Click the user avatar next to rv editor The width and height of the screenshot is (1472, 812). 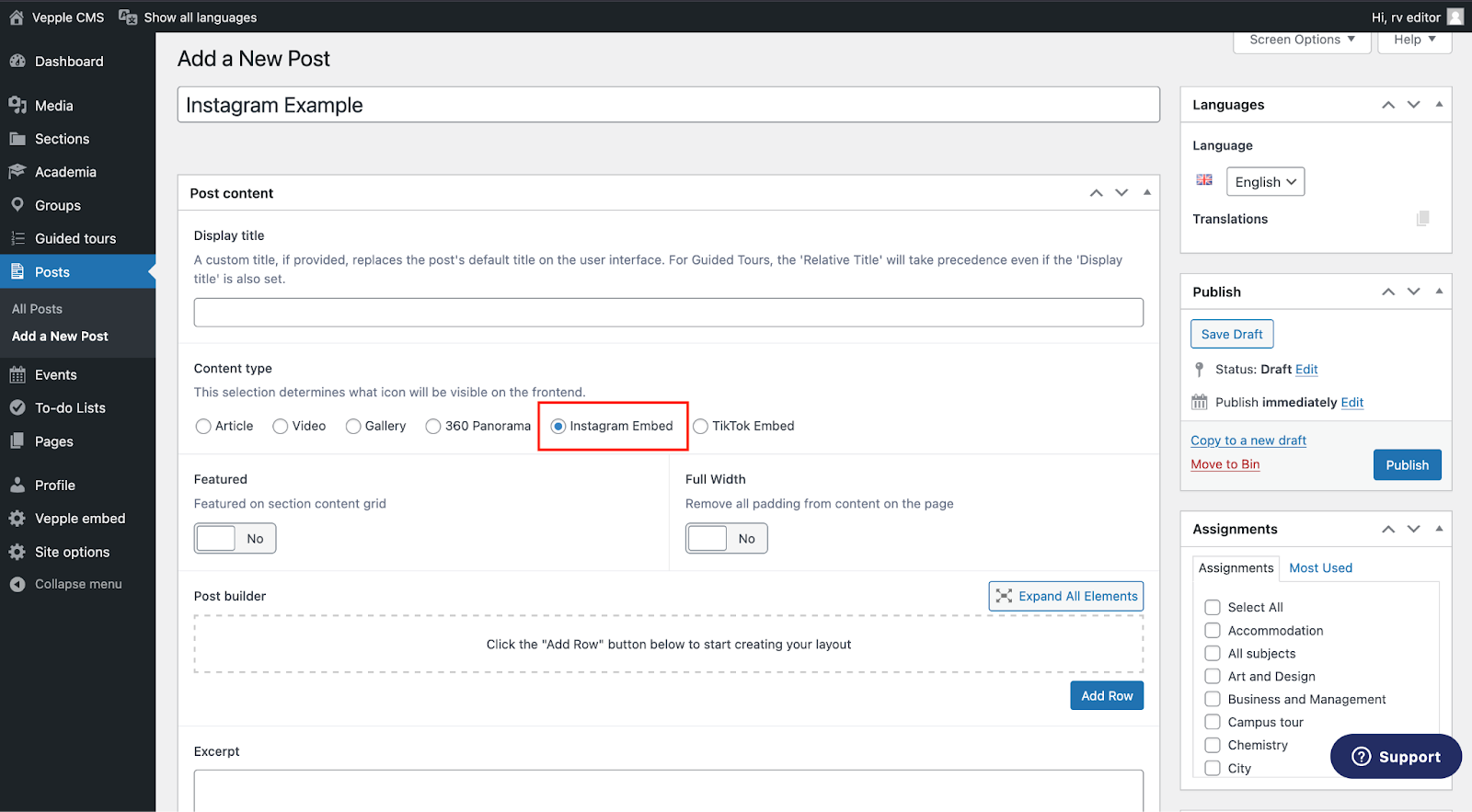tap(1455, 17)
